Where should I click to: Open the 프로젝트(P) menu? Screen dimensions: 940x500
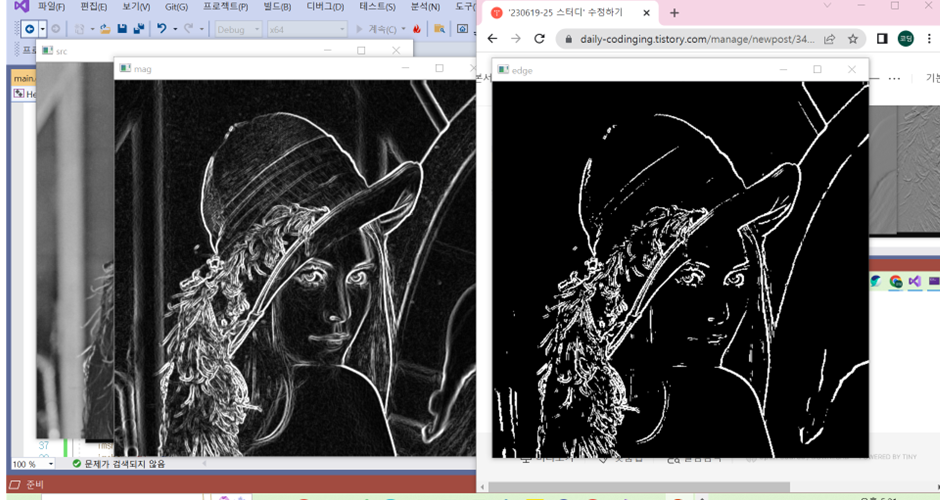click(x=225, y=7)
